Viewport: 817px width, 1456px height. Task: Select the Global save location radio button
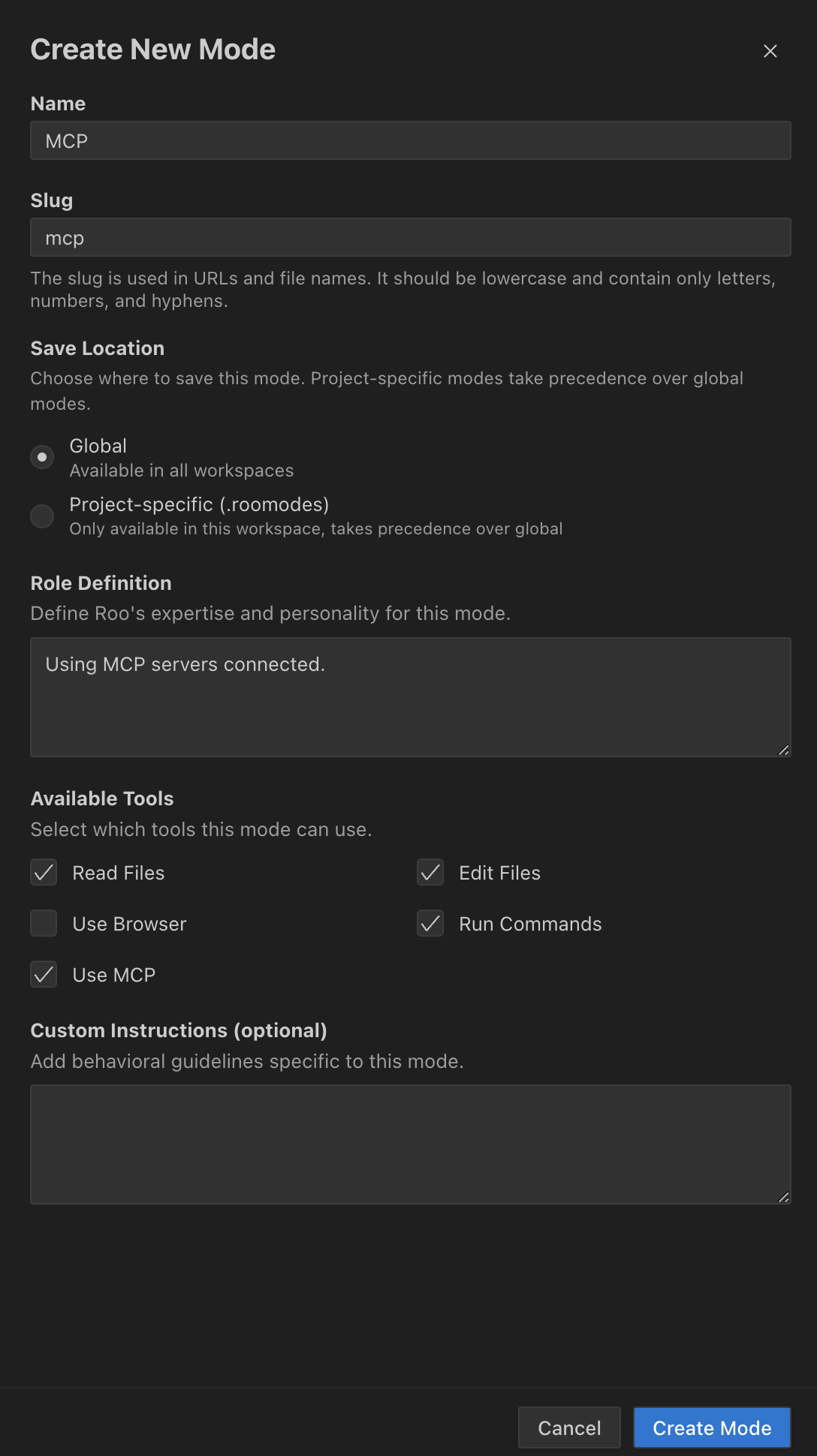42,457
